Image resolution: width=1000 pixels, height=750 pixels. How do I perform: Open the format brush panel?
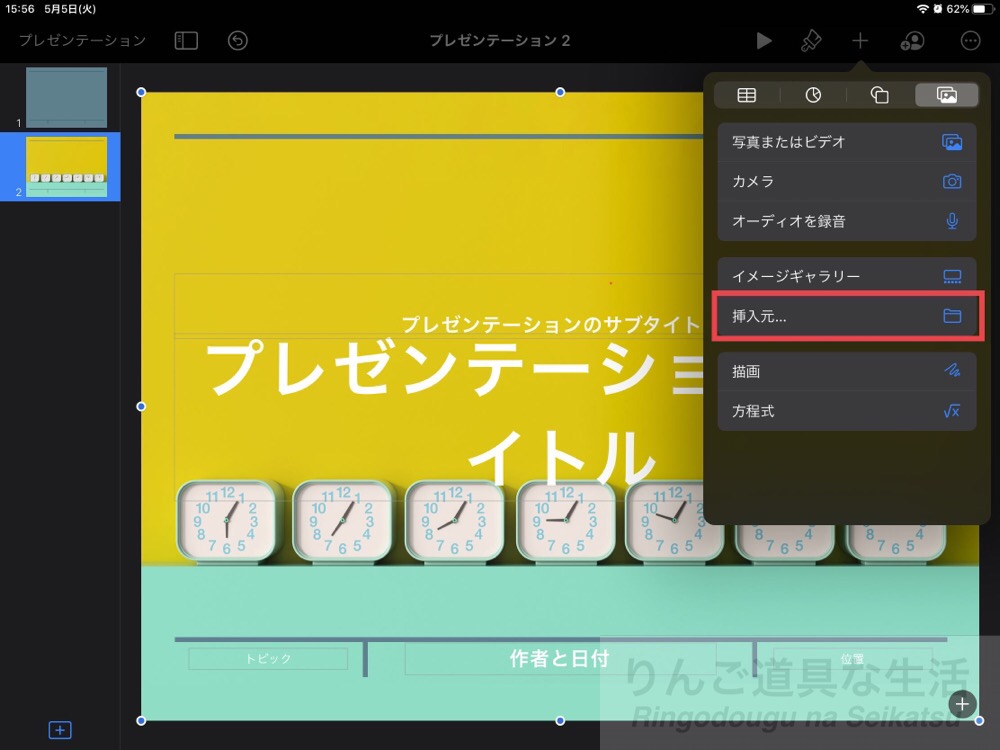811,41
